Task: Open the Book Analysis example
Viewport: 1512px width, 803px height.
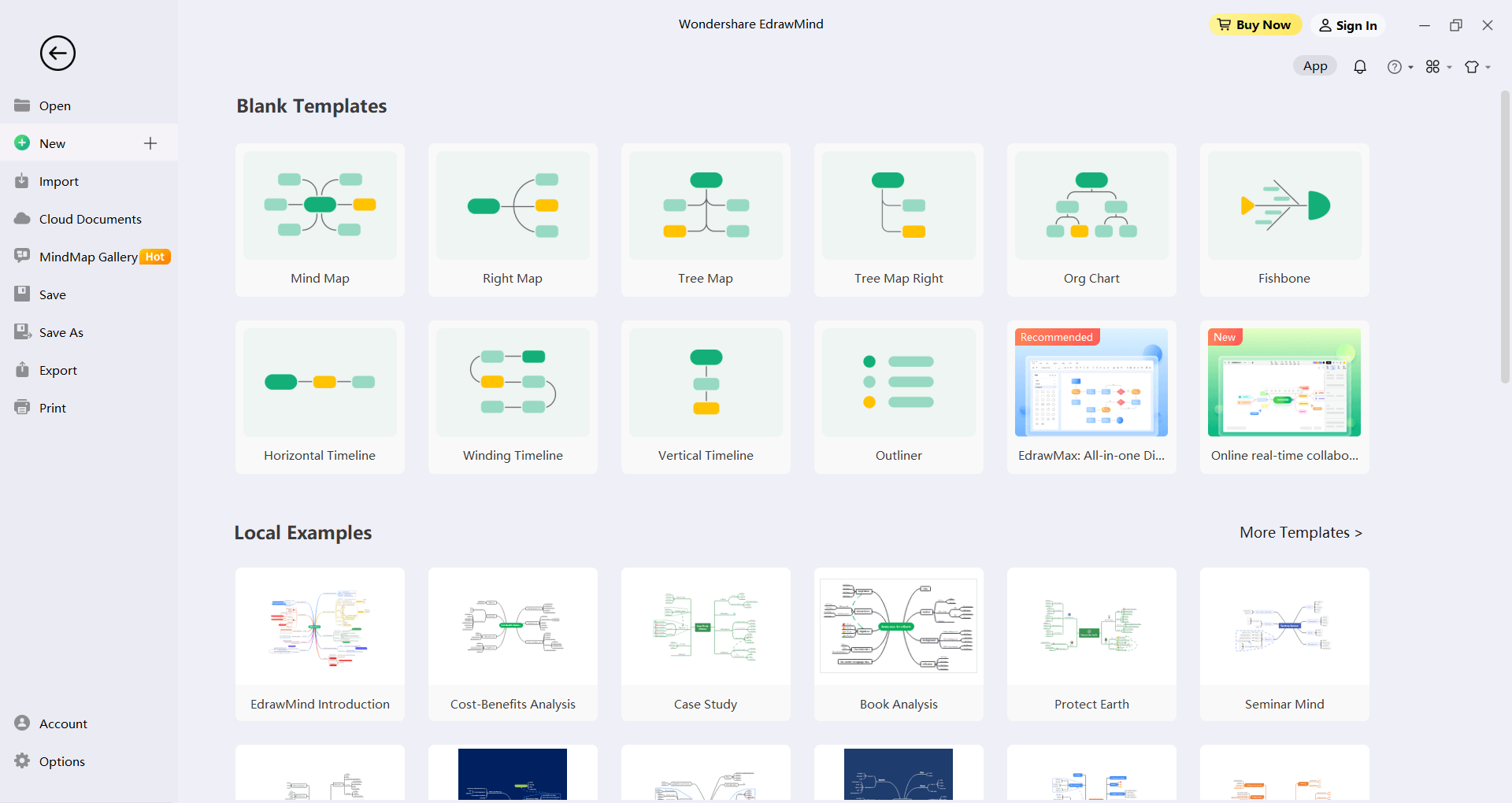Action: pos(899,644)
